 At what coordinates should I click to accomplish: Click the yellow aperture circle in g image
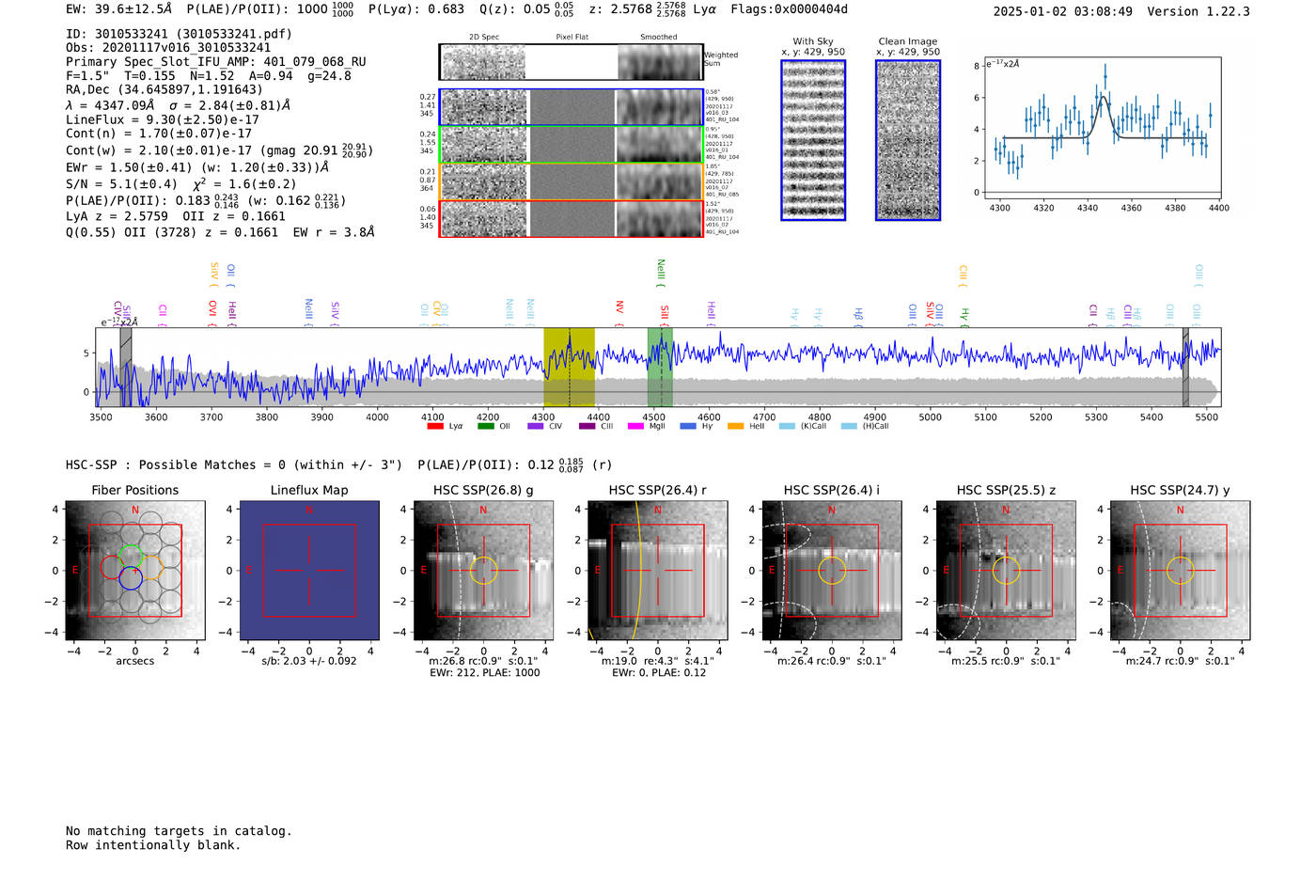(x=483, y=571)
